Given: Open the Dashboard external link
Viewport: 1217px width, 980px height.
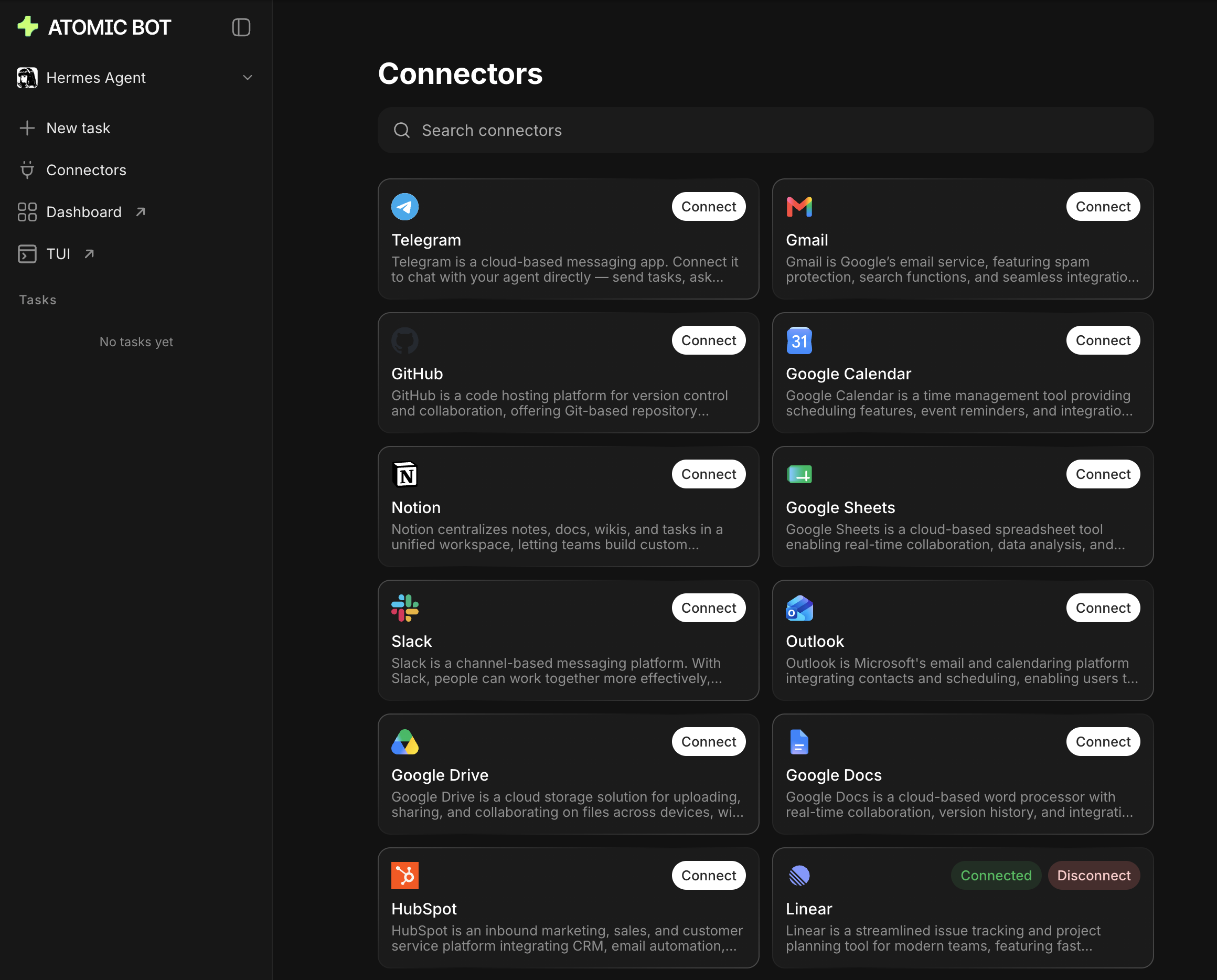Looking at the screenshot, I should [x=82, y=212].
